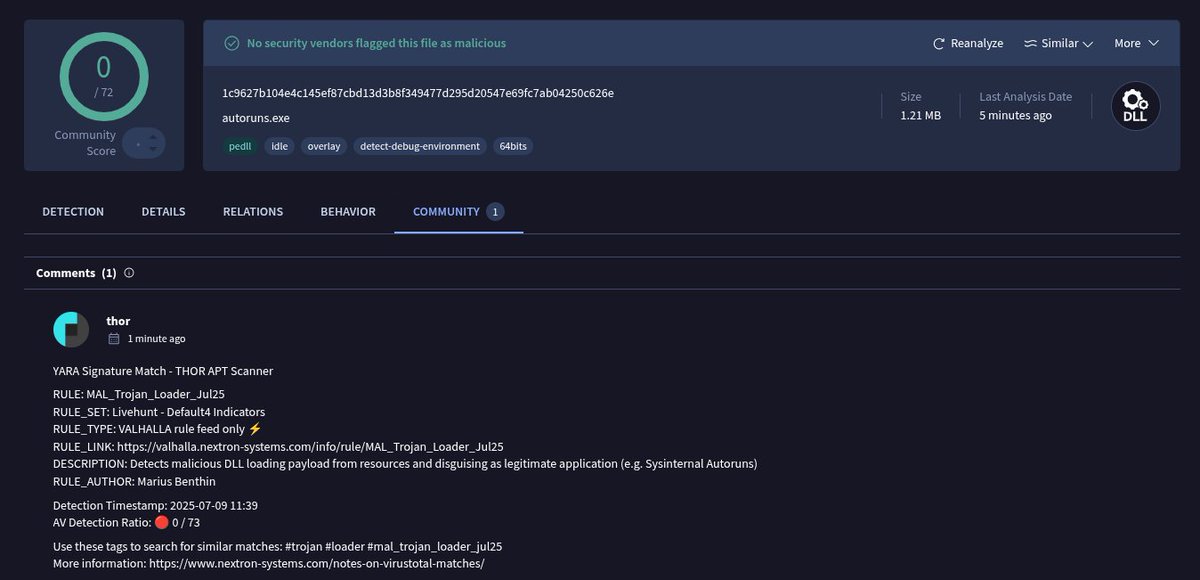Click the 'RULE_AUTHOR: Marius Benthin' line
The height and width of the screenshot is (580, 1200).
(x=134, y=481)
